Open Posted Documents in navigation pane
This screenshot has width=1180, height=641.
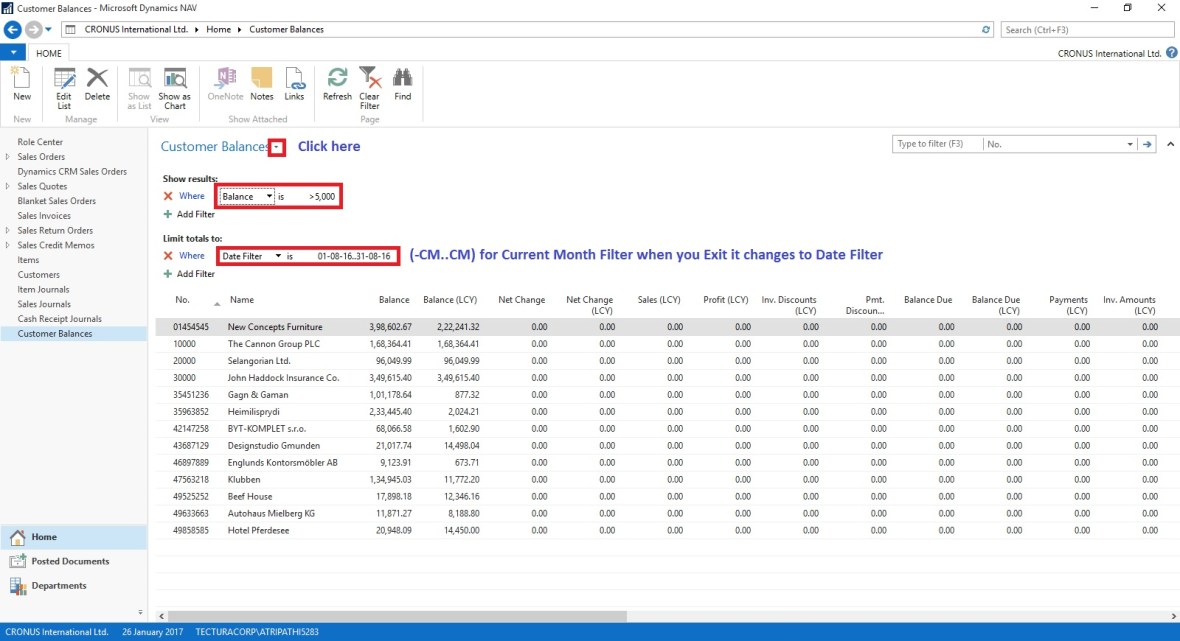(x=70, y=561)
